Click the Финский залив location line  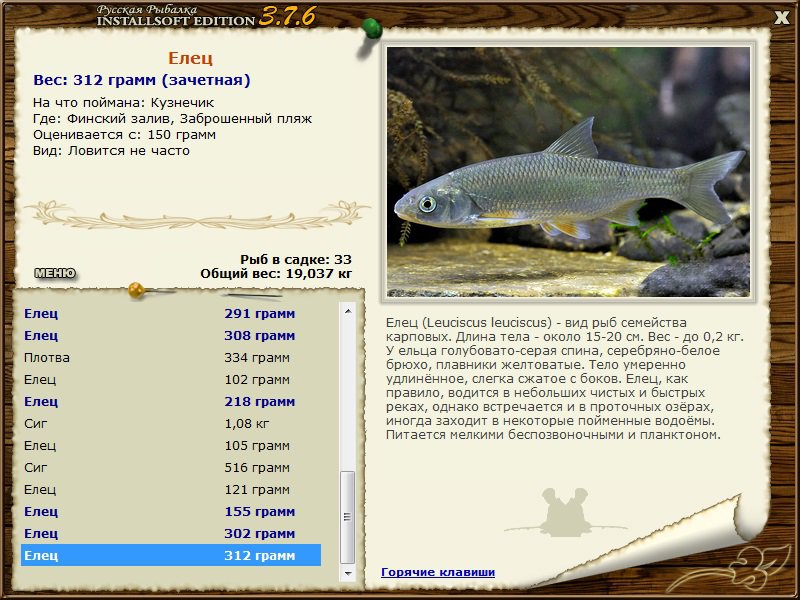point(172,119)
